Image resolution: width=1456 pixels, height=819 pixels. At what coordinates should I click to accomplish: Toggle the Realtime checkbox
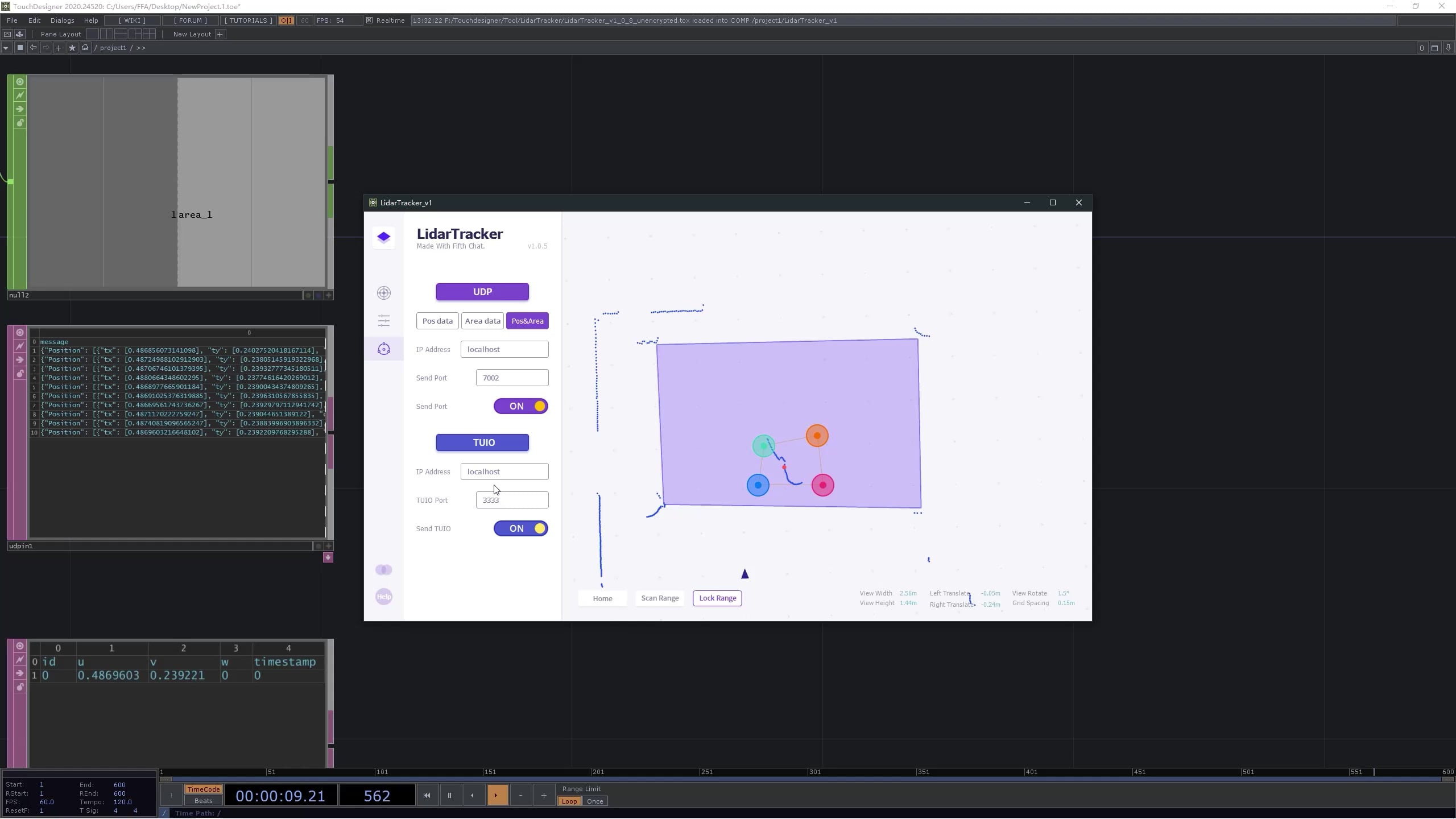(369, 20)
